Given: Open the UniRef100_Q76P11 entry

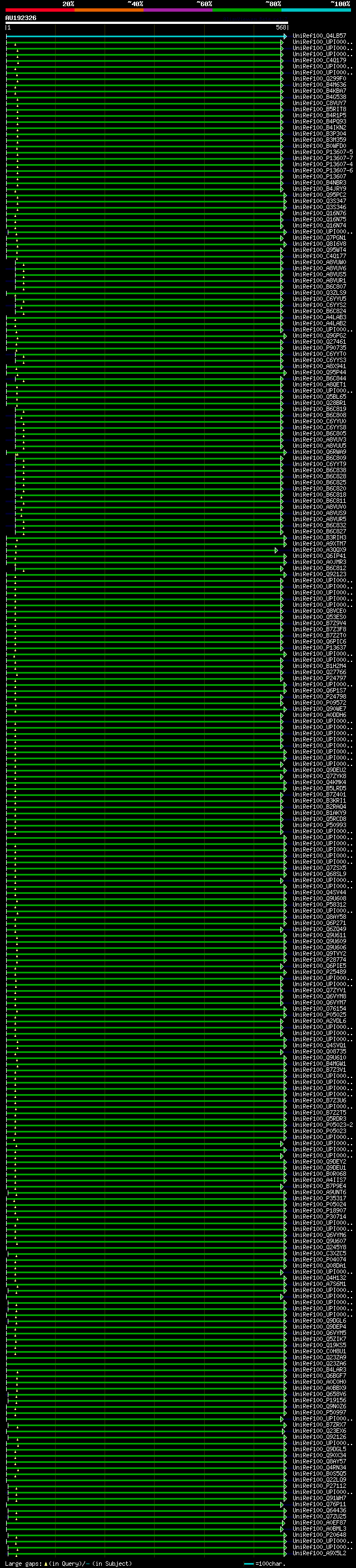Looking at the screenshot, I should click(x=319, y=1503).
